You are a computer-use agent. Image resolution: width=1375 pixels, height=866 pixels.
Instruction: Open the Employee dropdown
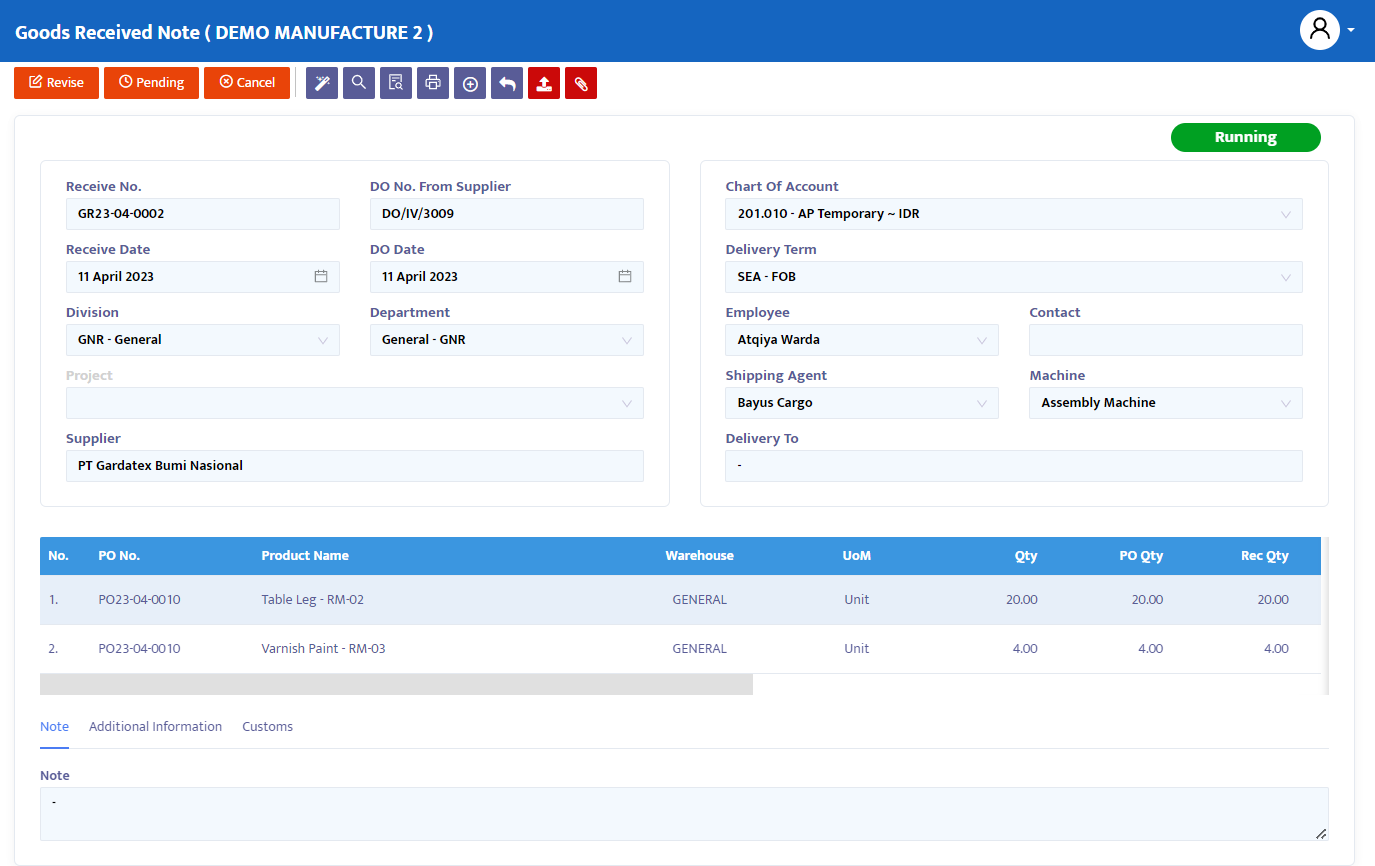pyautogui.click(x=862, y=340)
